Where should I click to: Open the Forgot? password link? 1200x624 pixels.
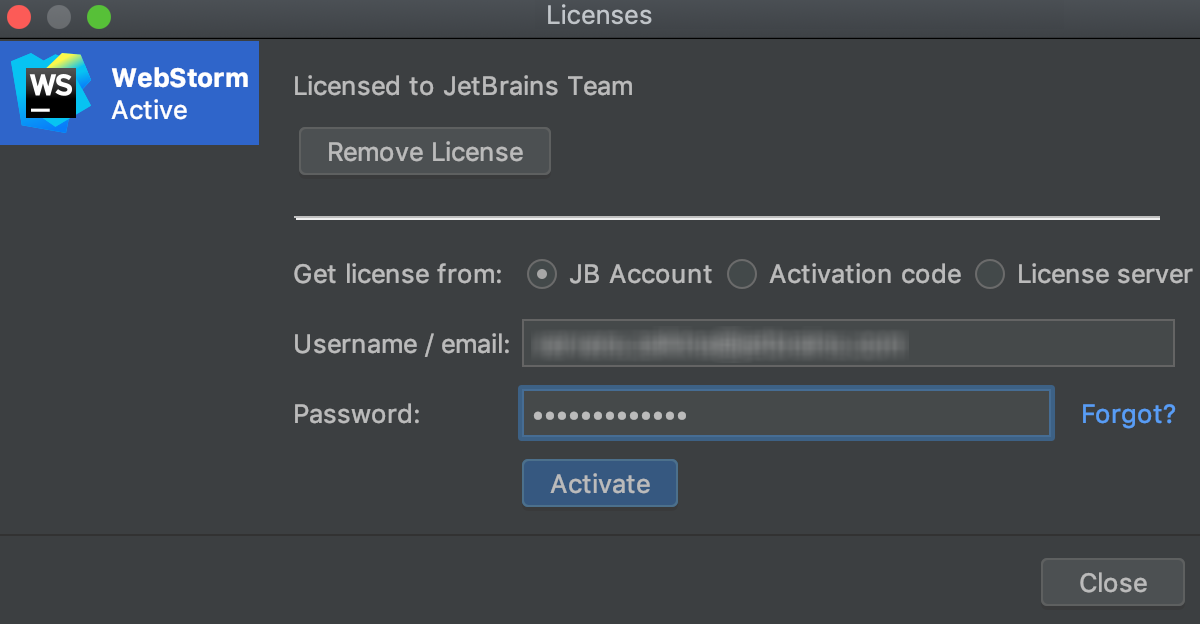[1128, 414]
